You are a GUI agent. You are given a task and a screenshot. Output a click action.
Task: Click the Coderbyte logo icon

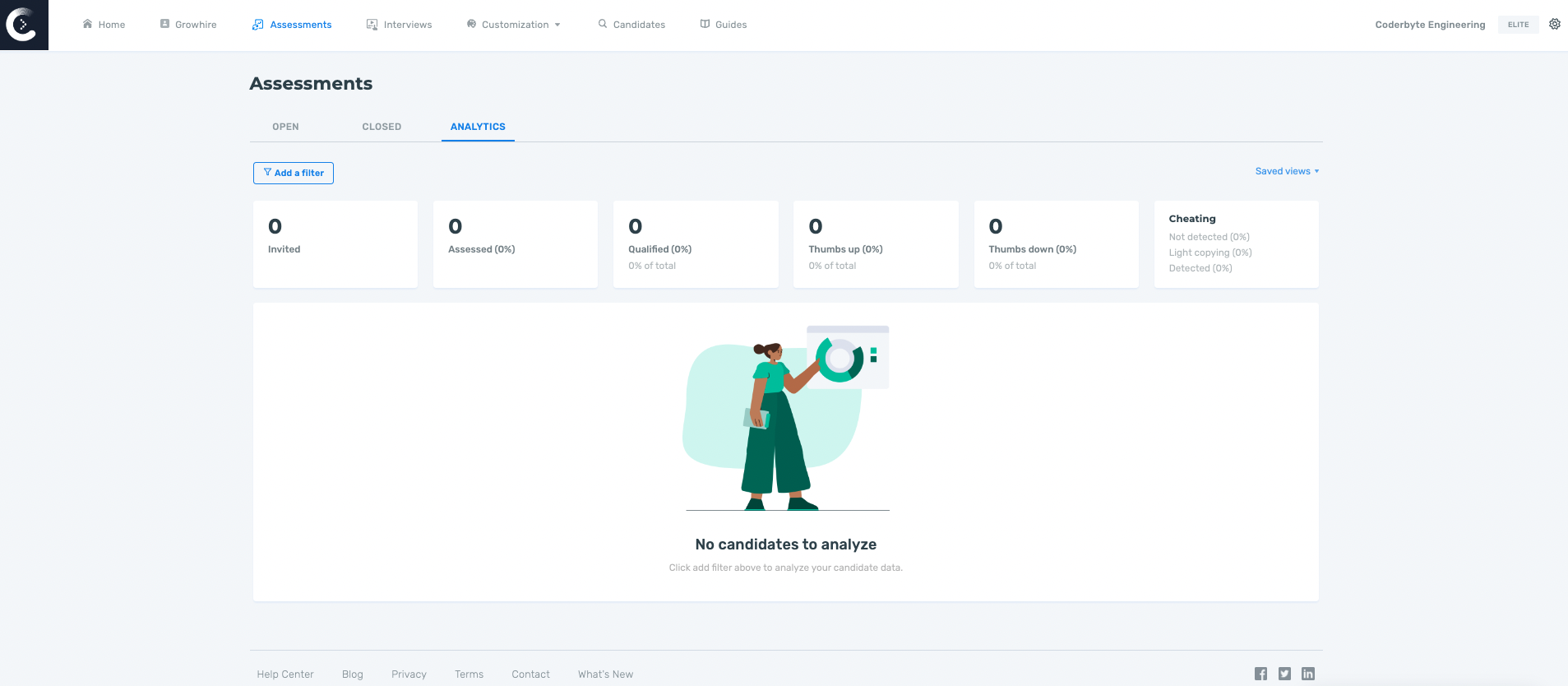tap(23, 25)
